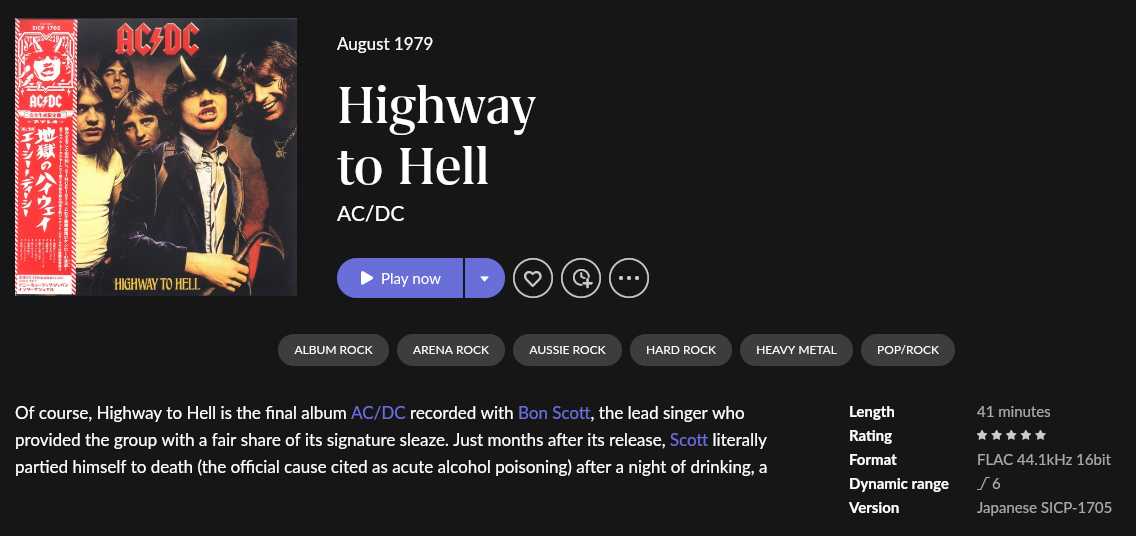Open the Highway to Hell cover art
Screen dimensions: 1136x536
[x=156, y=157]
